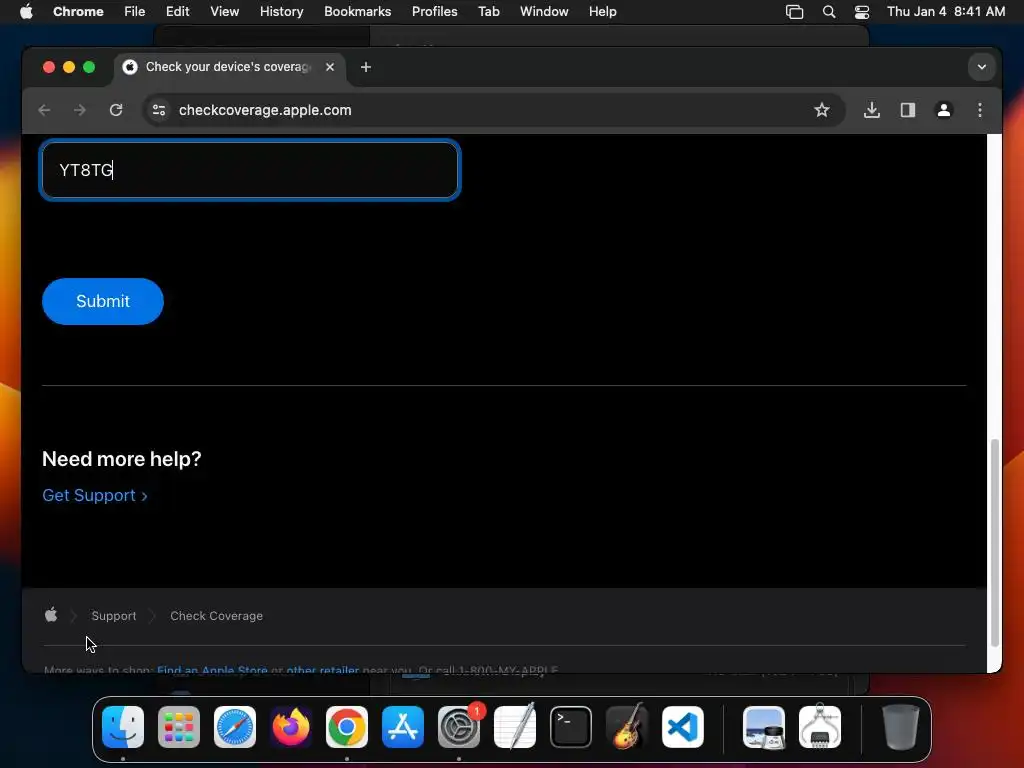Open the Apple menu
1024x768 pixels.
(x=26, y=12)
